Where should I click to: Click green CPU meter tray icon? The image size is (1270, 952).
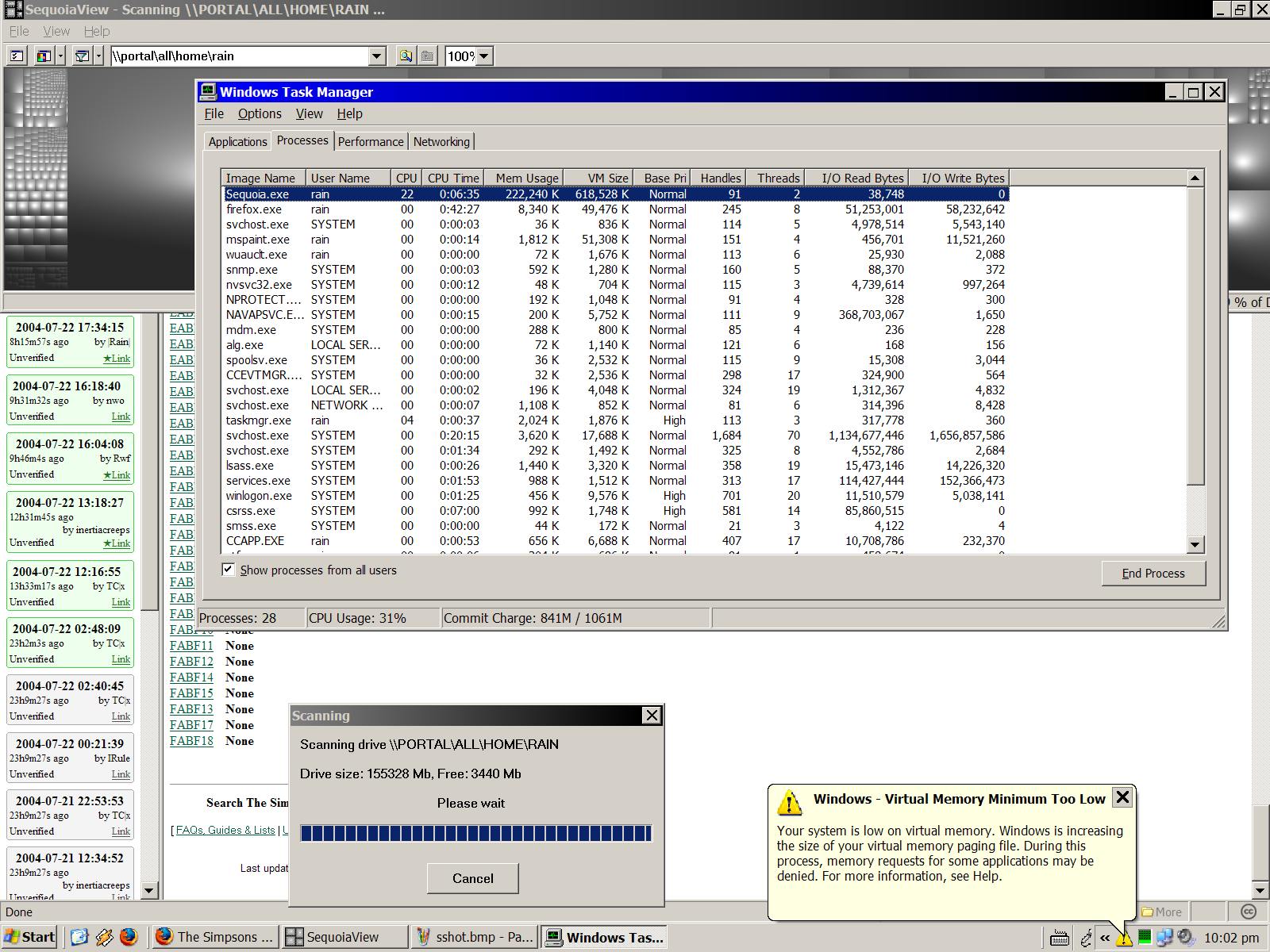tap(1145, 937)
